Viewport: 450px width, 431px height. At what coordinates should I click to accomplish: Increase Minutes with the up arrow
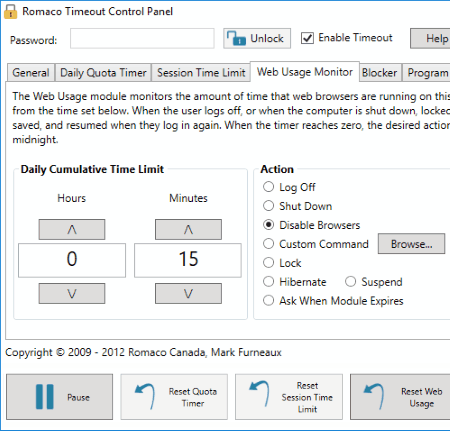[188, 229]
